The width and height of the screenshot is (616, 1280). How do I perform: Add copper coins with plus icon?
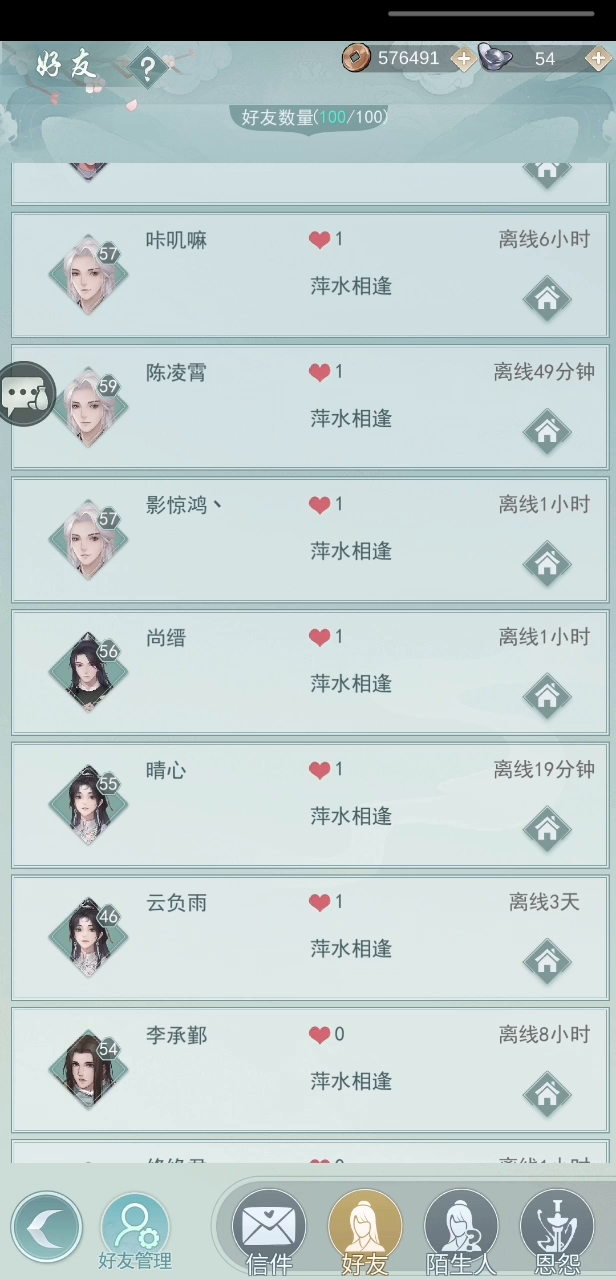tap(462, 59)
